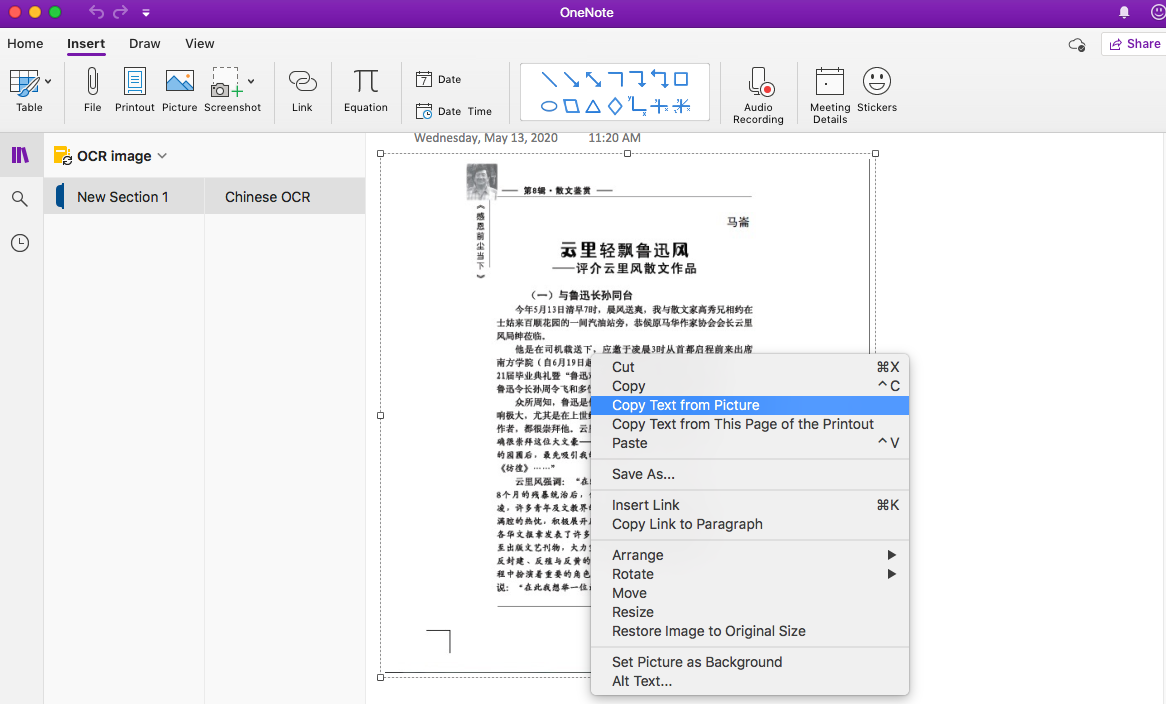This screenshot has width=1166, height=704.
Task: Insert today's Date
Action: (439, 80)
